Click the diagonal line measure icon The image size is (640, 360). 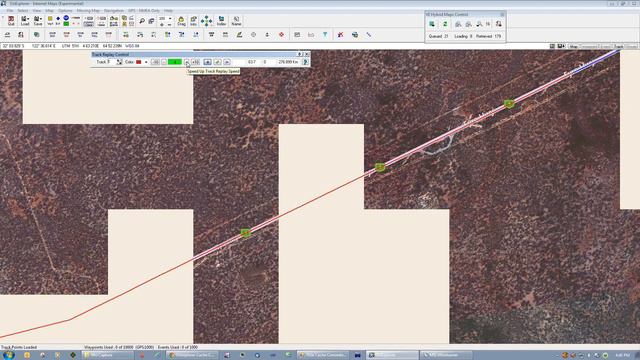tap(368, 35)
